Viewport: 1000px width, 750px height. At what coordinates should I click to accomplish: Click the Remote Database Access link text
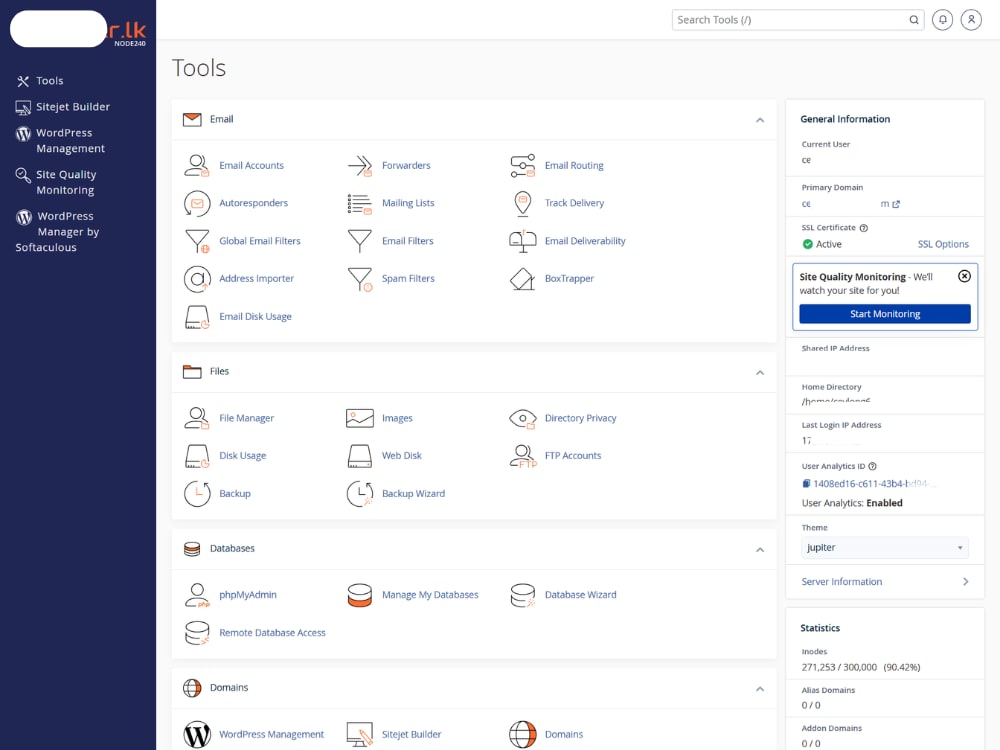point(272,633)
